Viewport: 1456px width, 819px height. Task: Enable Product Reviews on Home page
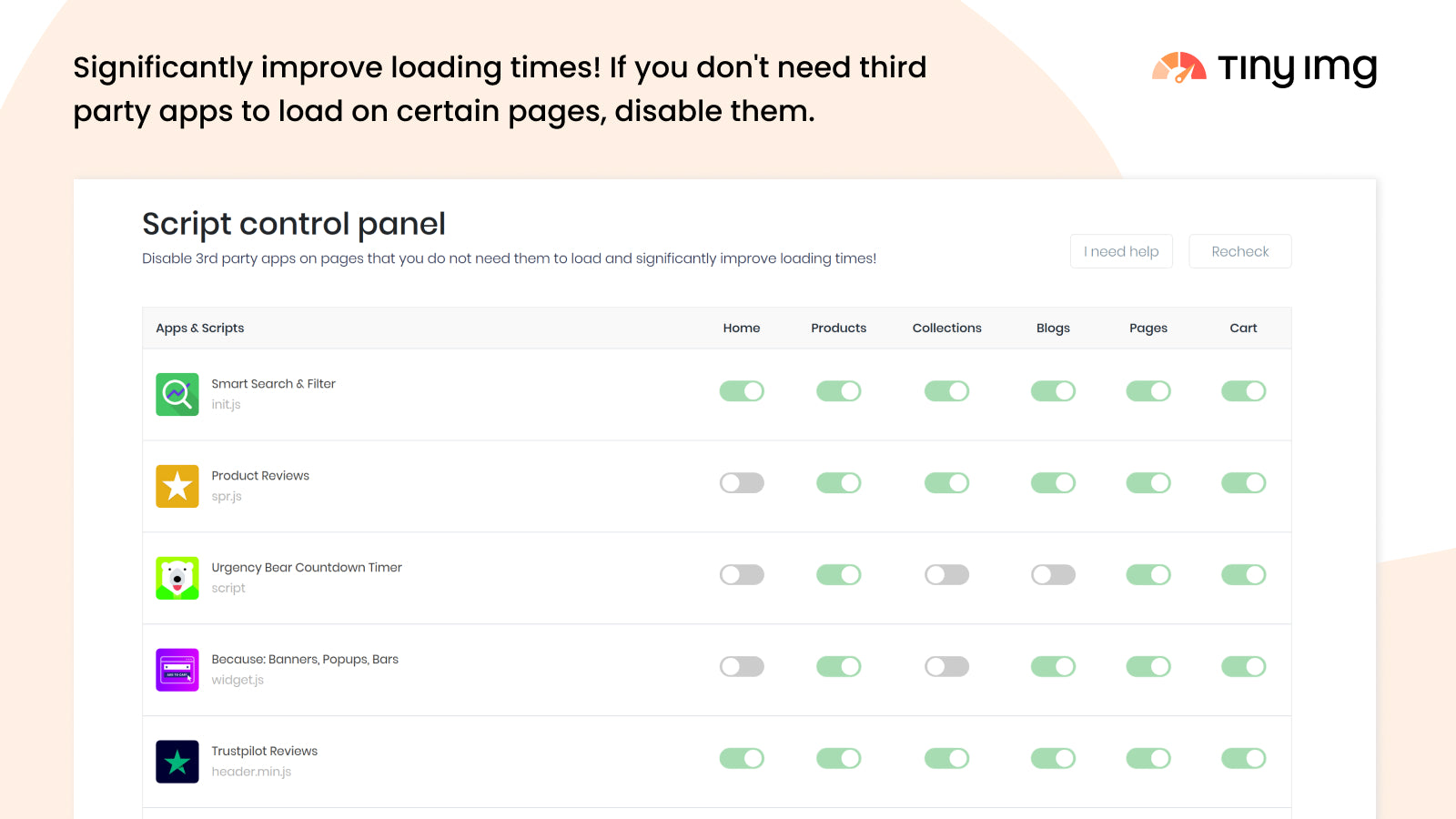point(742,482)
